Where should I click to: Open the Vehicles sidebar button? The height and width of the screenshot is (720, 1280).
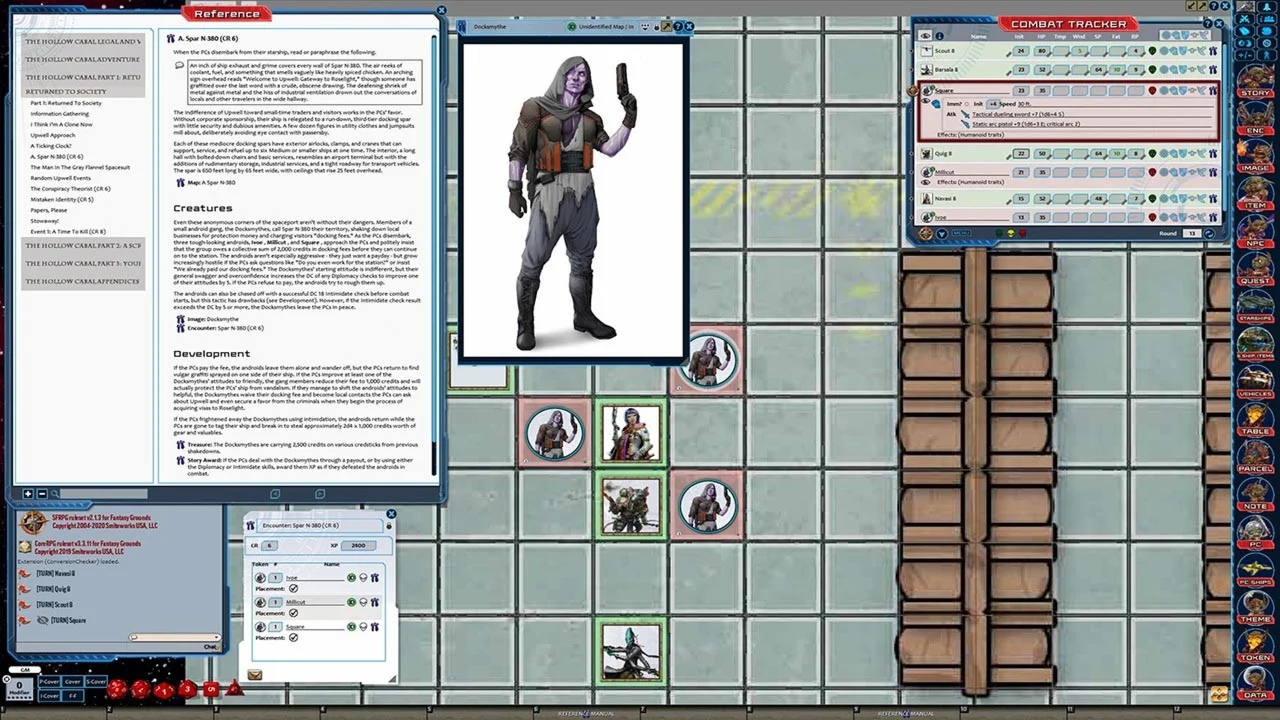click(x=1255, y=380)
